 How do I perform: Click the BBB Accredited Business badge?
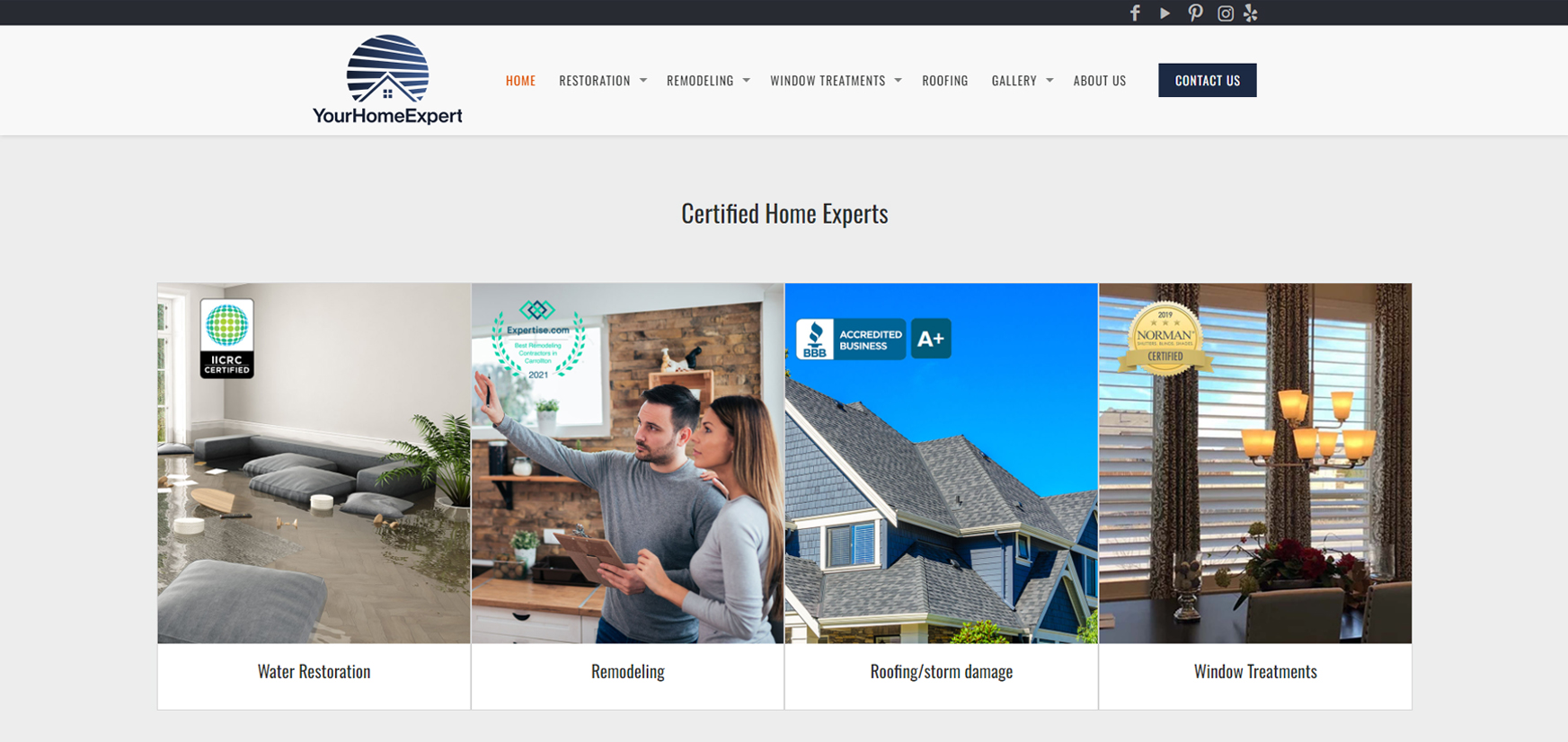coord(873,339)
